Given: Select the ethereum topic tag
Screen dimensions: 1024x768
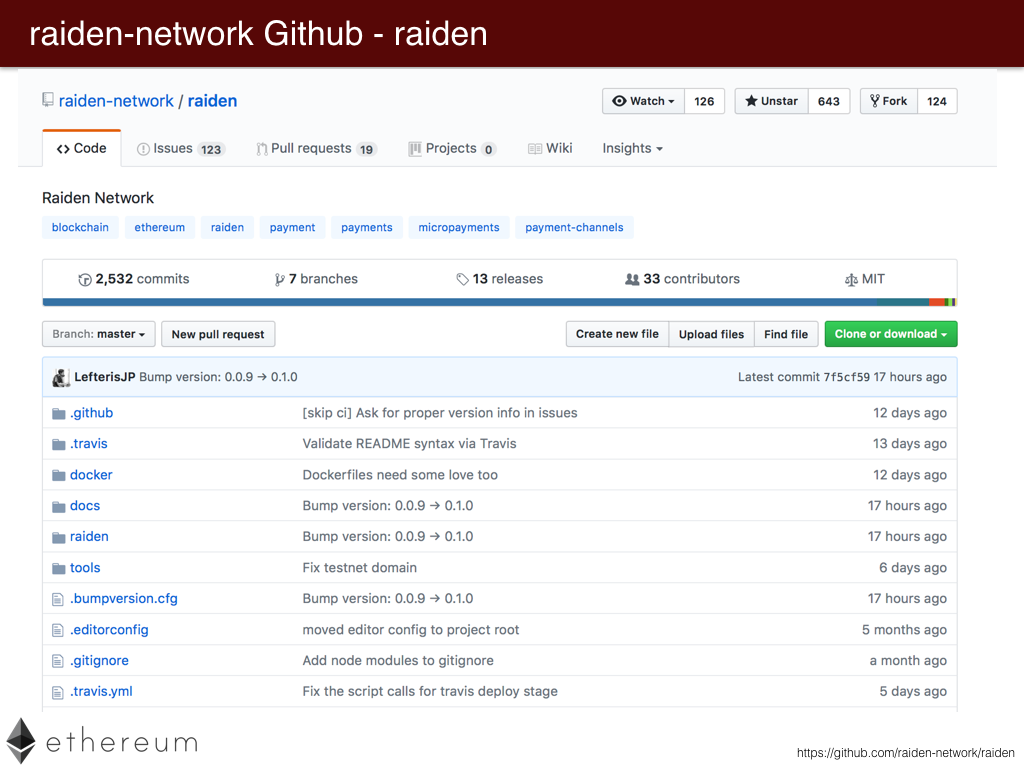Looking at the screenshot, I should click(159, 227).
